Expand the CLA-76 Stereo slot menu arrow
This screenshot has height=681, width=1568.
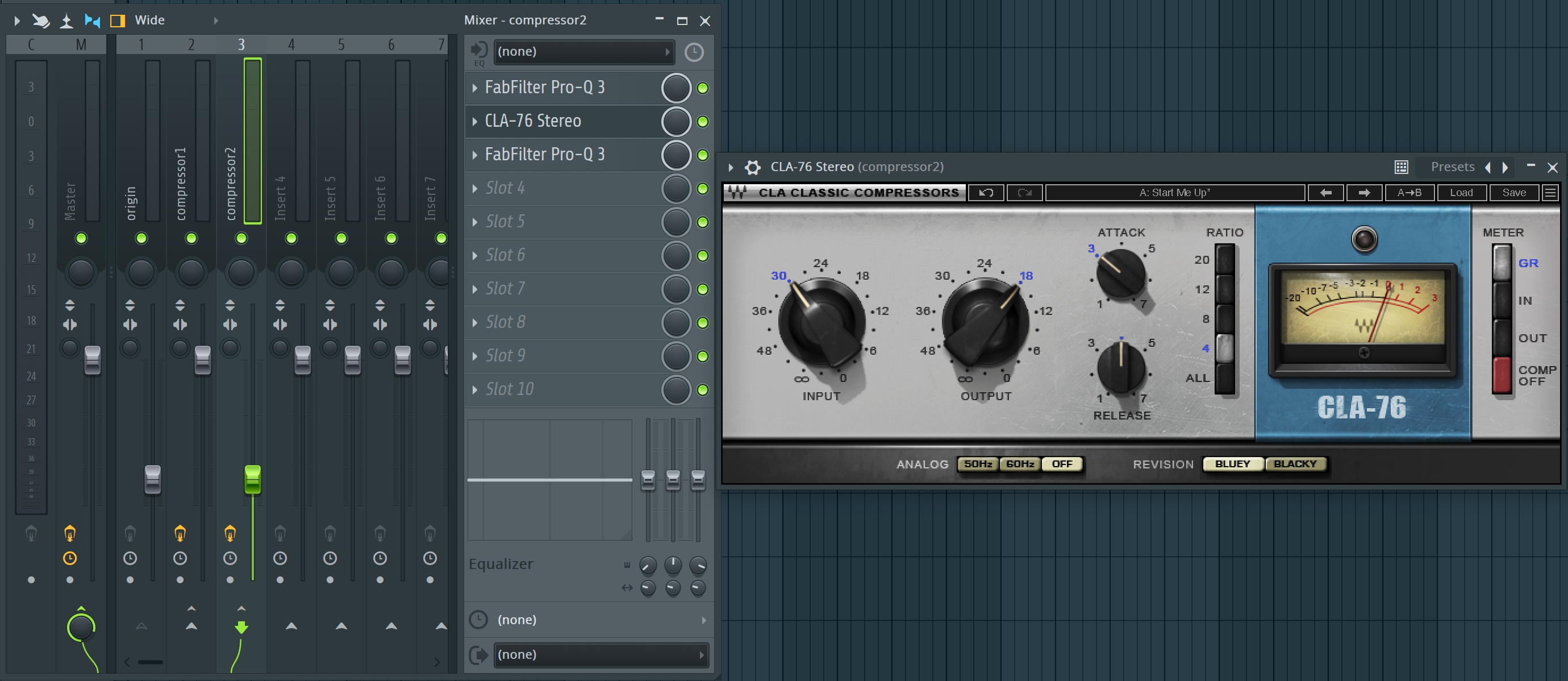pyautogui.click(x=475, y=121)
